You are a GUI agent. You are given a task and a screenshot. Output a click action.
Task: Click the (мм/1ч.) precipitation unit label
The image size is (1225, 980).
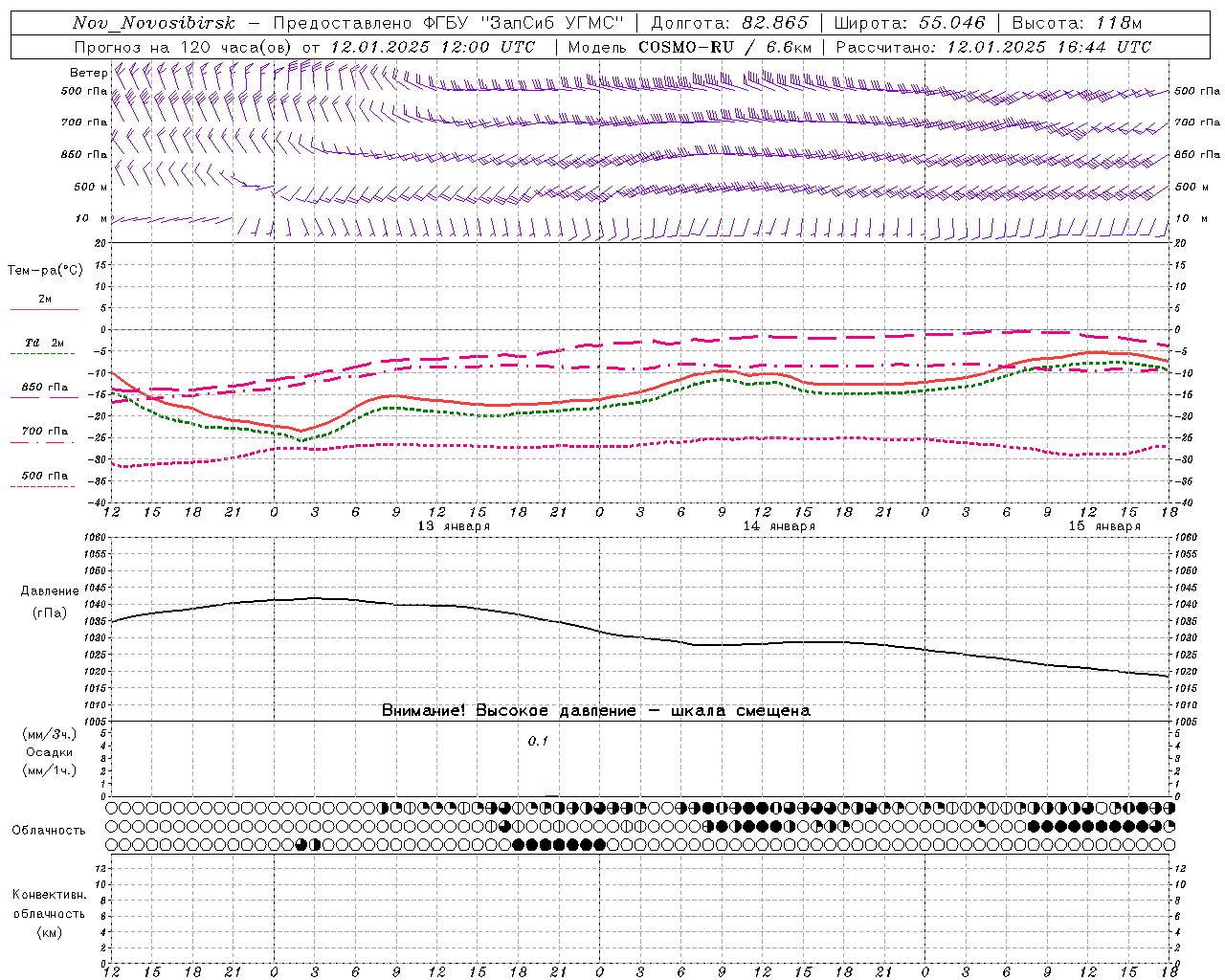50,770
